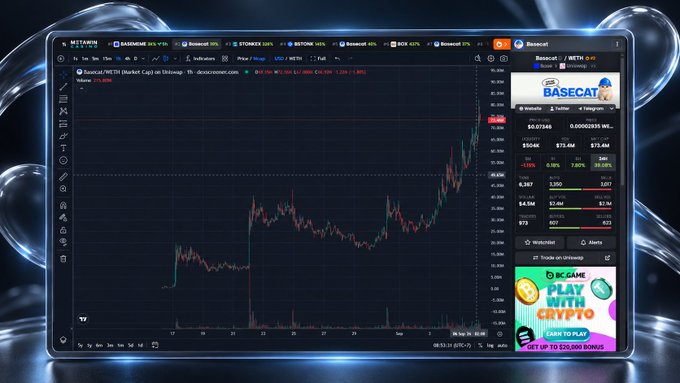Click the trash remove drawings icon
This screenshot has height=383, width=680.
[x=63, y=259]
